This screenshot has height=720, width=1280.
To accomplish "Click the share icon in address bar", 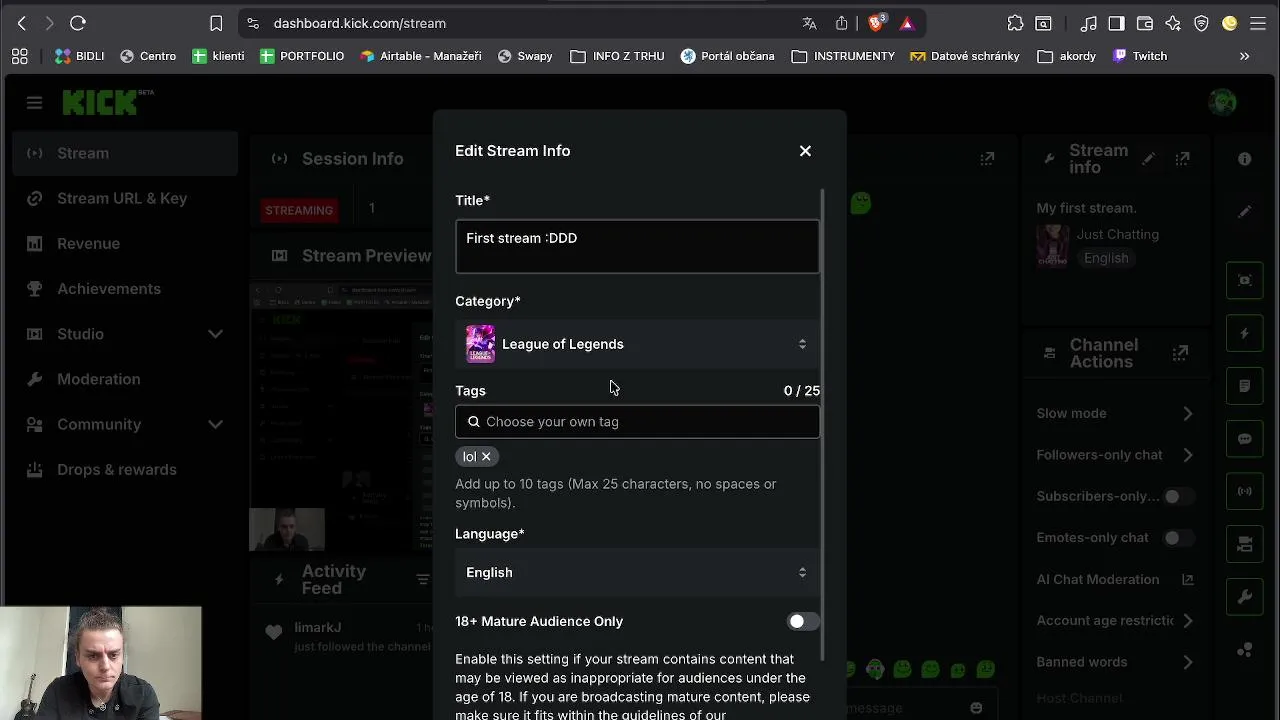I will tap(841, 23).
